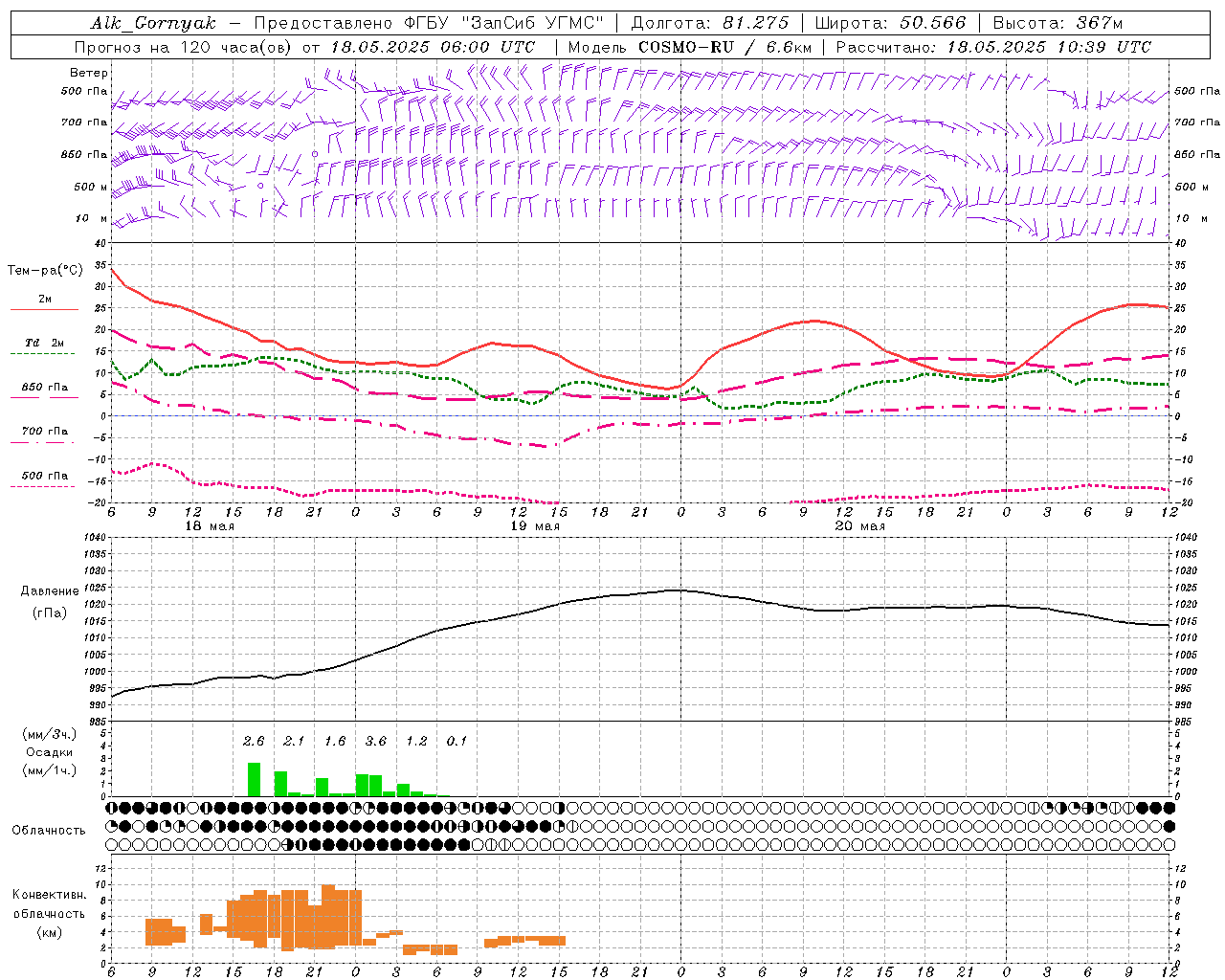The image size is (1225, 980).
Task: Click the (гПа) unit under Давление
Action: pos(49,613)
